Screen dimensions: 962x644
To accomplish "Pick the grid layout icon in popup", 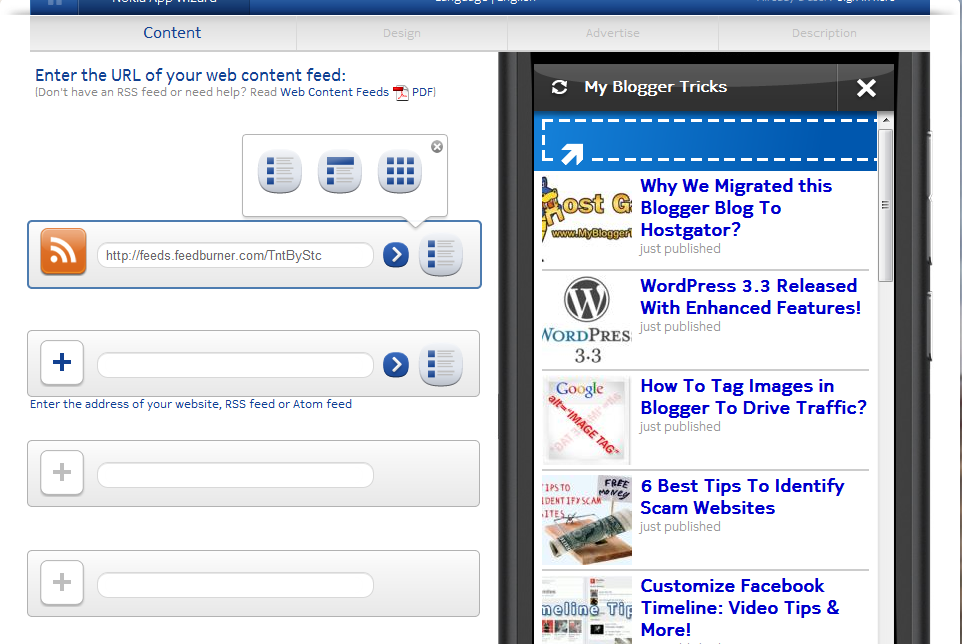I will (400, 171).
